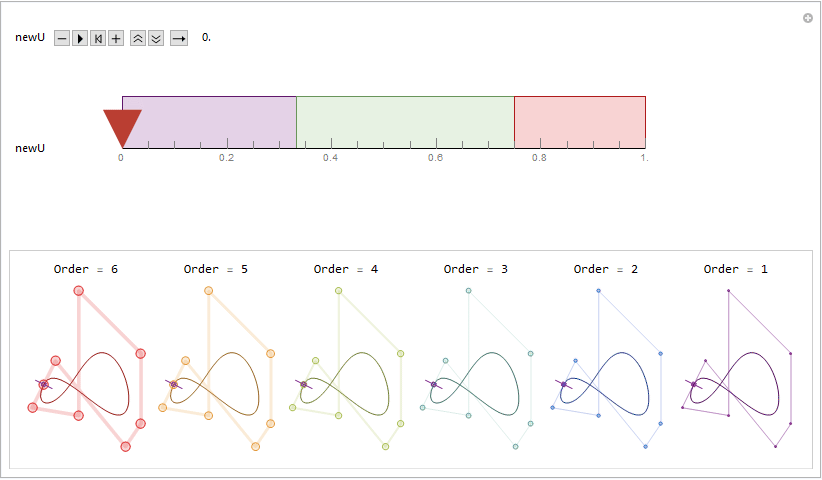This screenshot has height=480, width=822.
Task: Click the purple knot span region
Action: click(209, 122)
